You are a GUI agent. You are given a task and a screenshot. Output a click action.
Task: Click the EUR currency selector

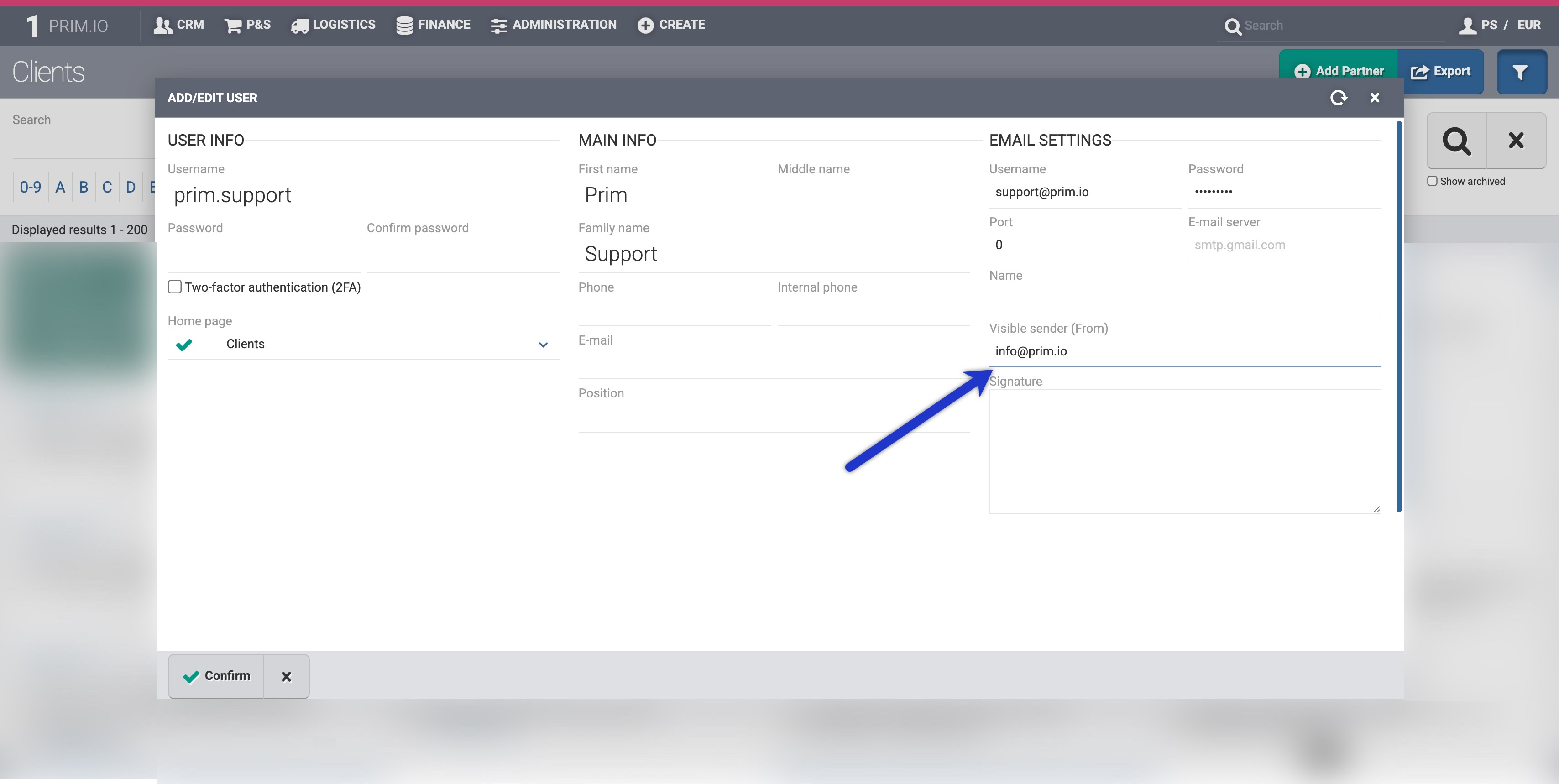tap(1529, 25)
